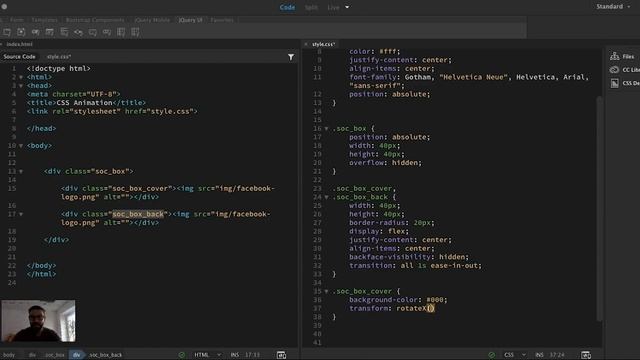Image resolution: width=640 pixels, height=360 pixels.
Task: Close the style.css document tab
Action: (x=306, y=44)
